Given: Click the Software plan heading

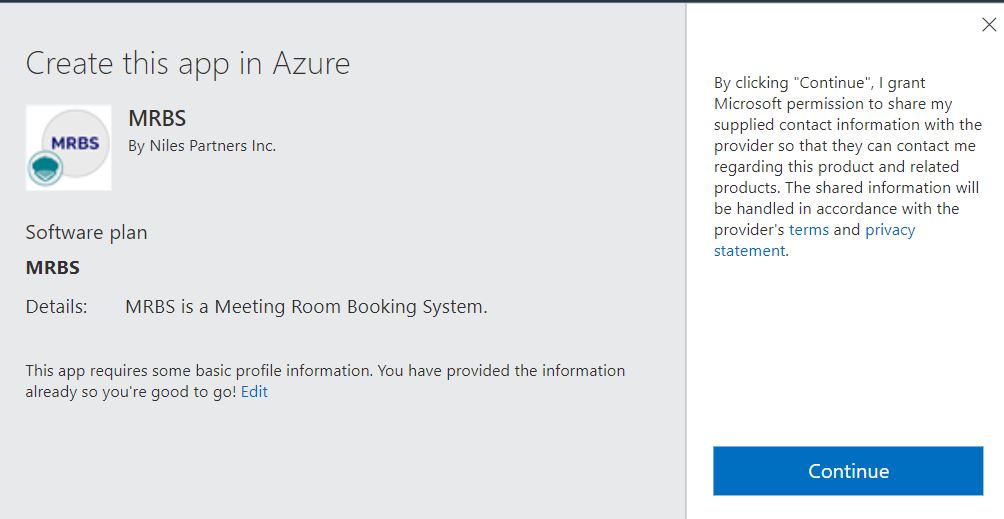Looking at the screenshot, I should pos(86,232).
